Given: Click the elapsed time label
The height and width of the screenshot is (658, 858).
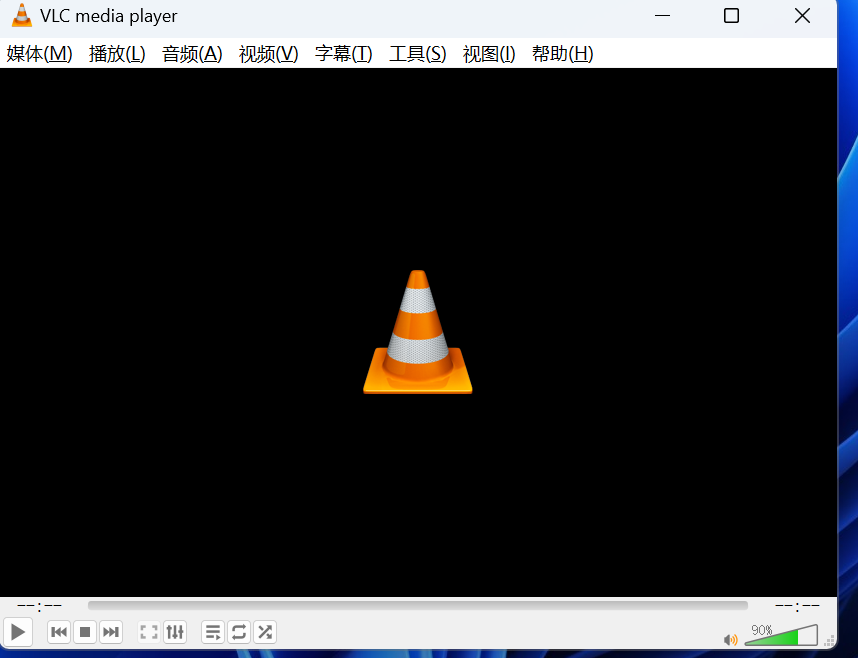Looking at the screenshot, I should 39,605.
